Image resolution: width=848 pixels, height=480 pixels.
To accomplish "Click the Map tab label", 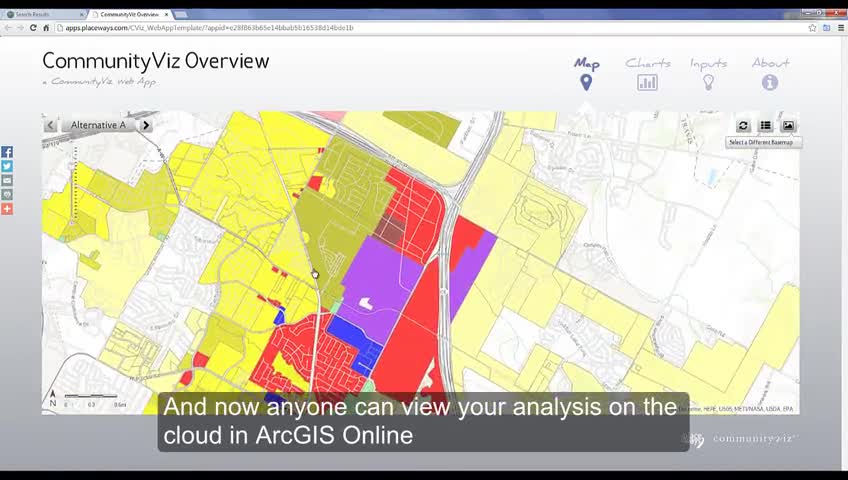I will [587, 63].
